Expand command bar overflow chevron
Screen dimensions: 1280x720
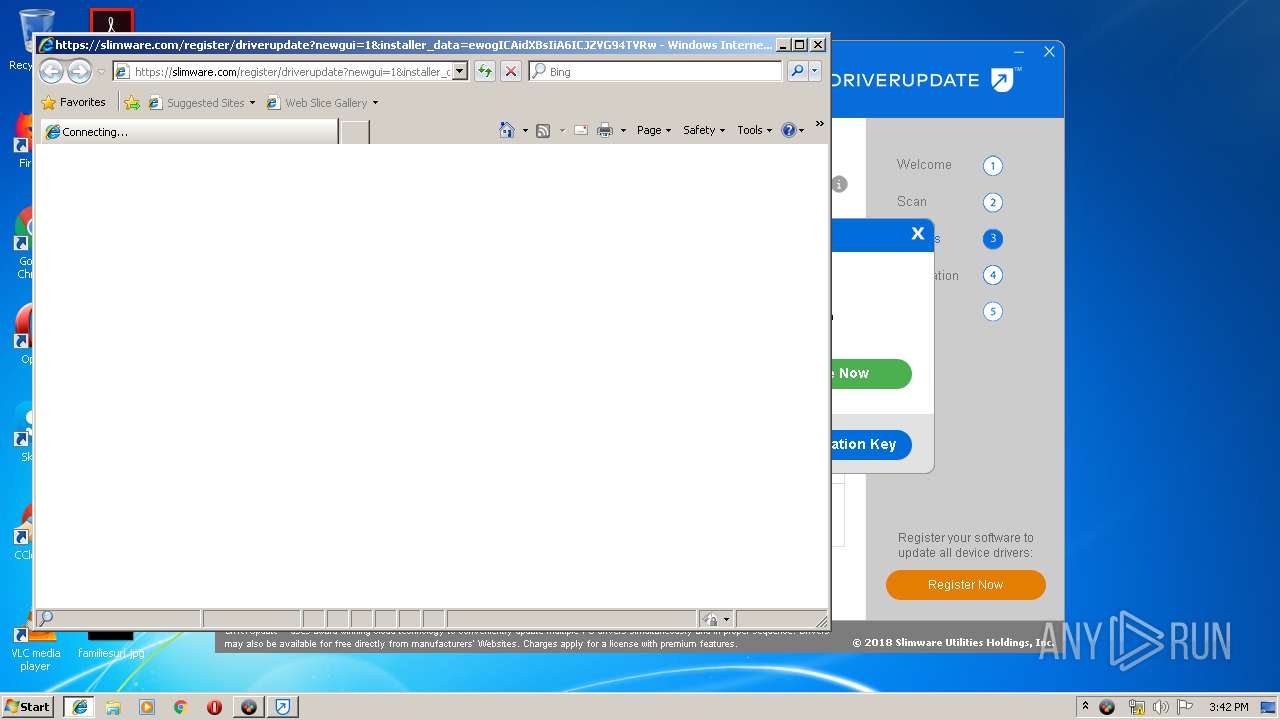click(819, 124)
